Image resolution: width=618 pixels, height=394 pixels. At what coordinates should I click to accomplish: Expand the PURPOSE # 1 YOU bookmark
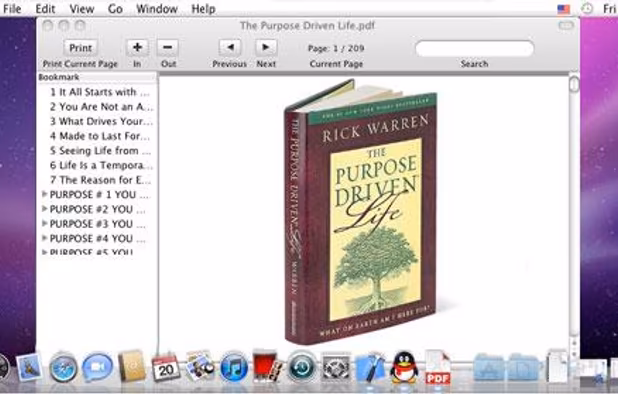tap(45, 194)
